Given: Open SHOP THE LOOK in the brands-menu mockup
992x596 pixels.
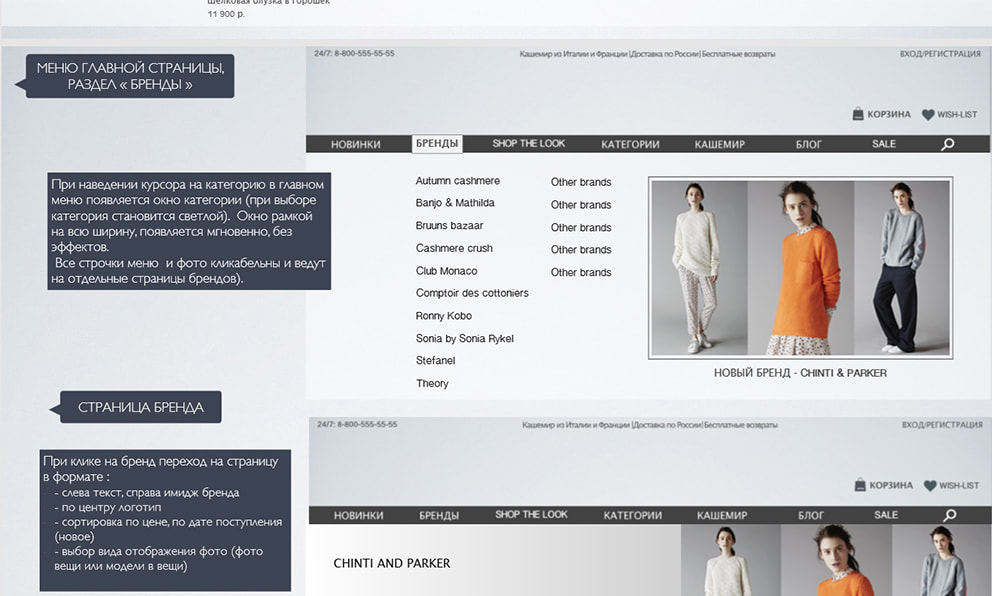Looking at the screenshot, I should tap(529, 144).
